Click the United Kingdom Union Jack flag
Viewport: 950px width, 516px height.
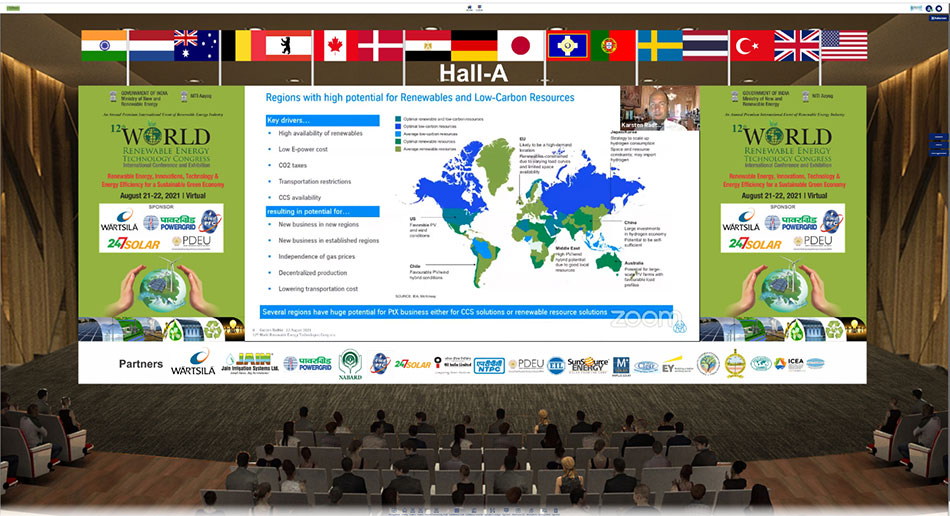pyautogui.click(x=797, y=45)
